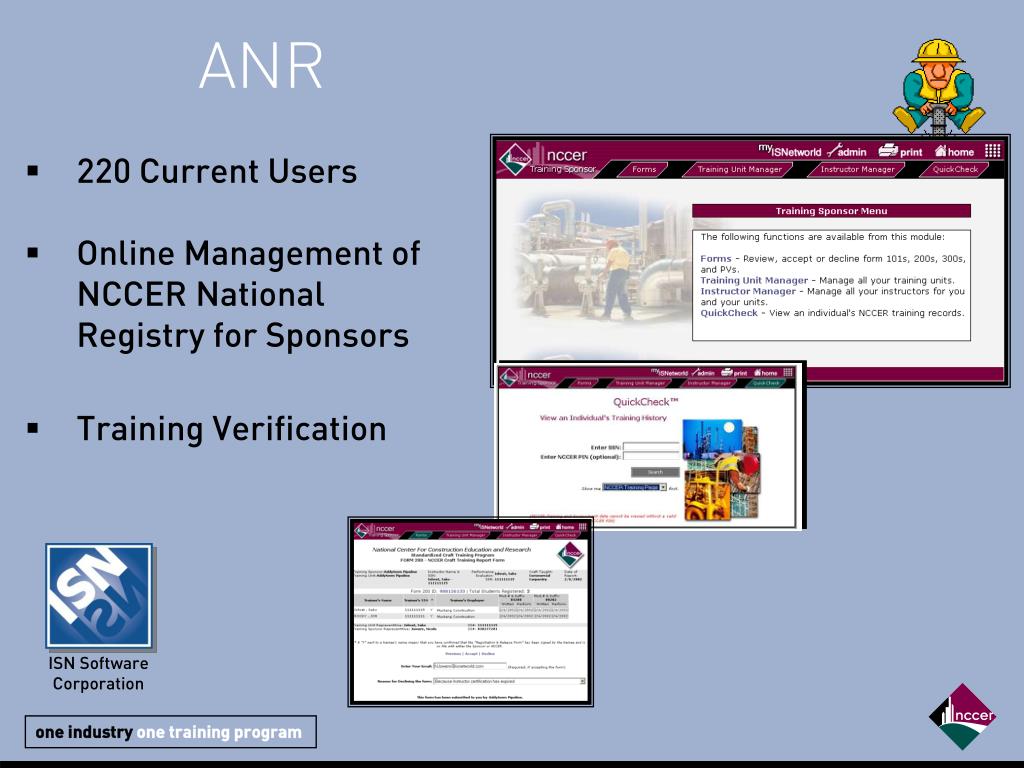Image resolution: width=1024 pixels, height=768 pixels.
Task: Open the grid menu icon in Training Sponsor window
Action: [x=993, y=151]
